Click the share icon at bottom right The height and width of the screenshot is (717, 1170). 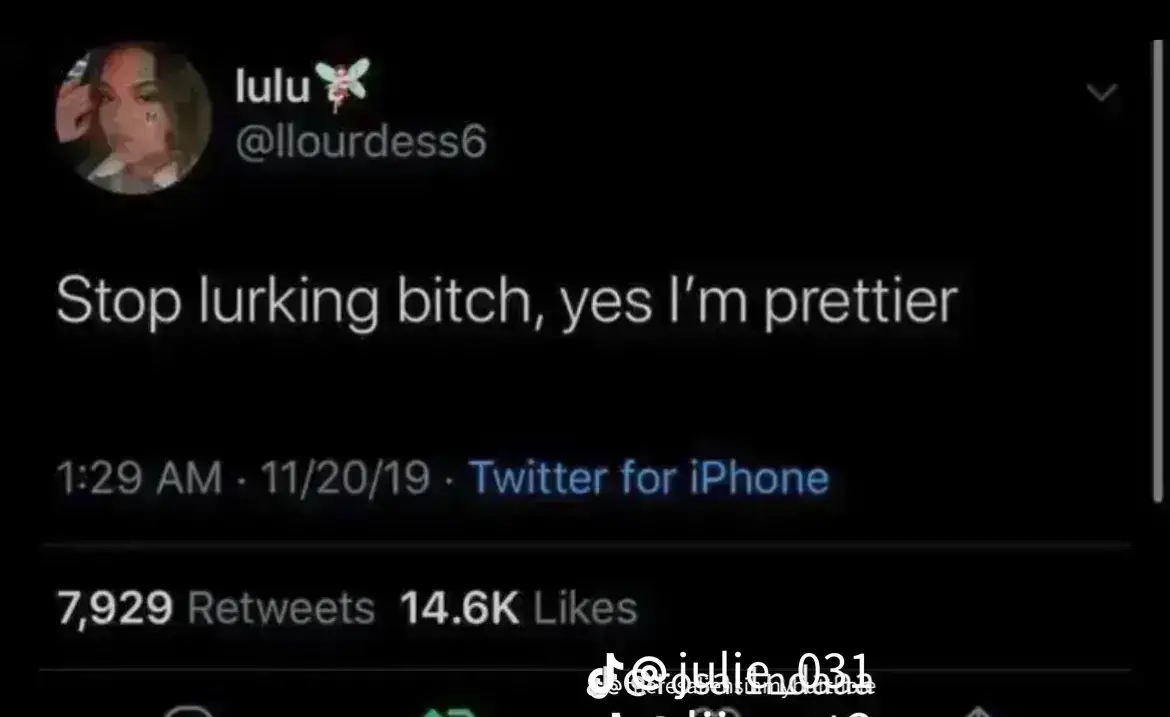coord(979,710)
